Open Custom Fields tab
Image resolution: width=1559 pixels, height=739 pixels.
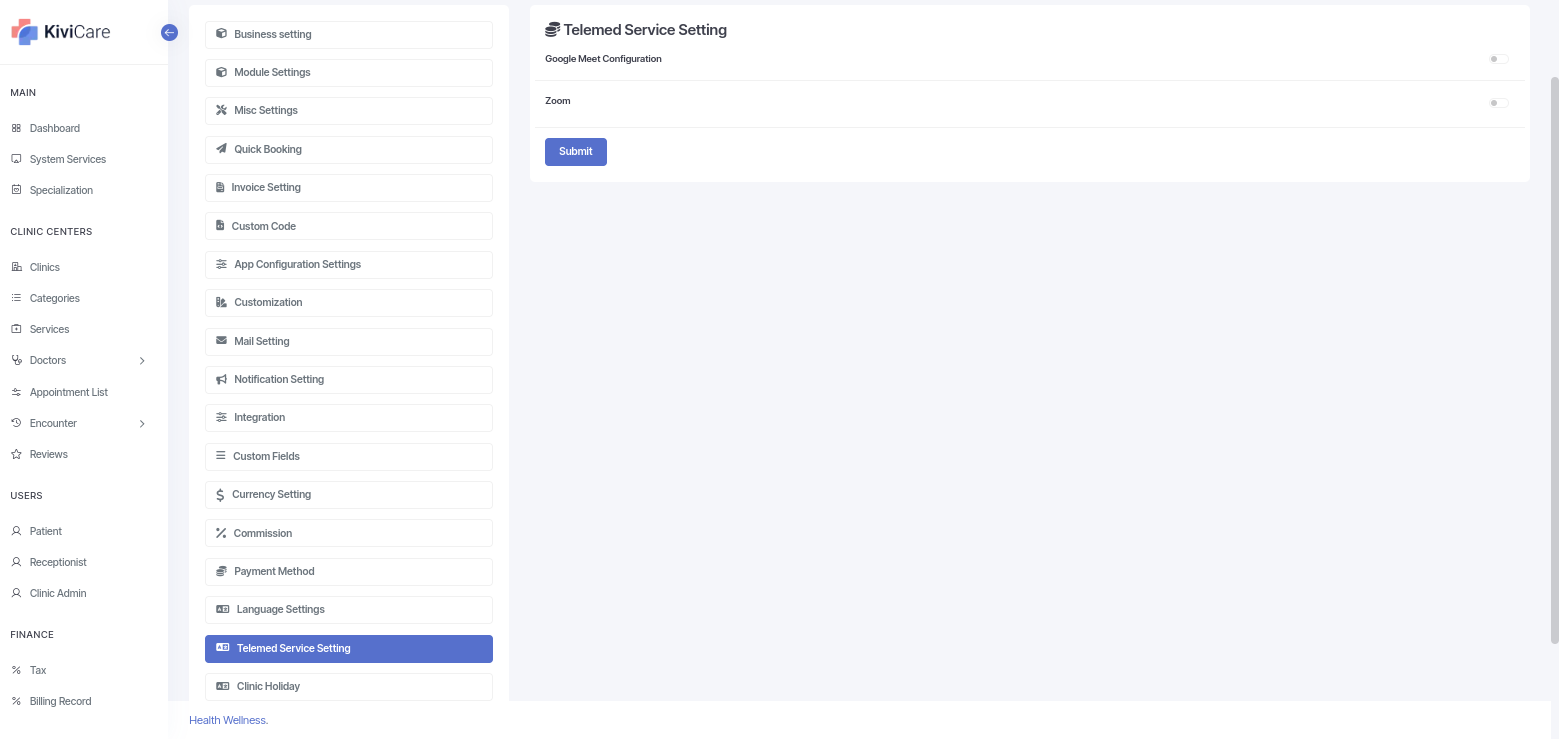(349, 456)
